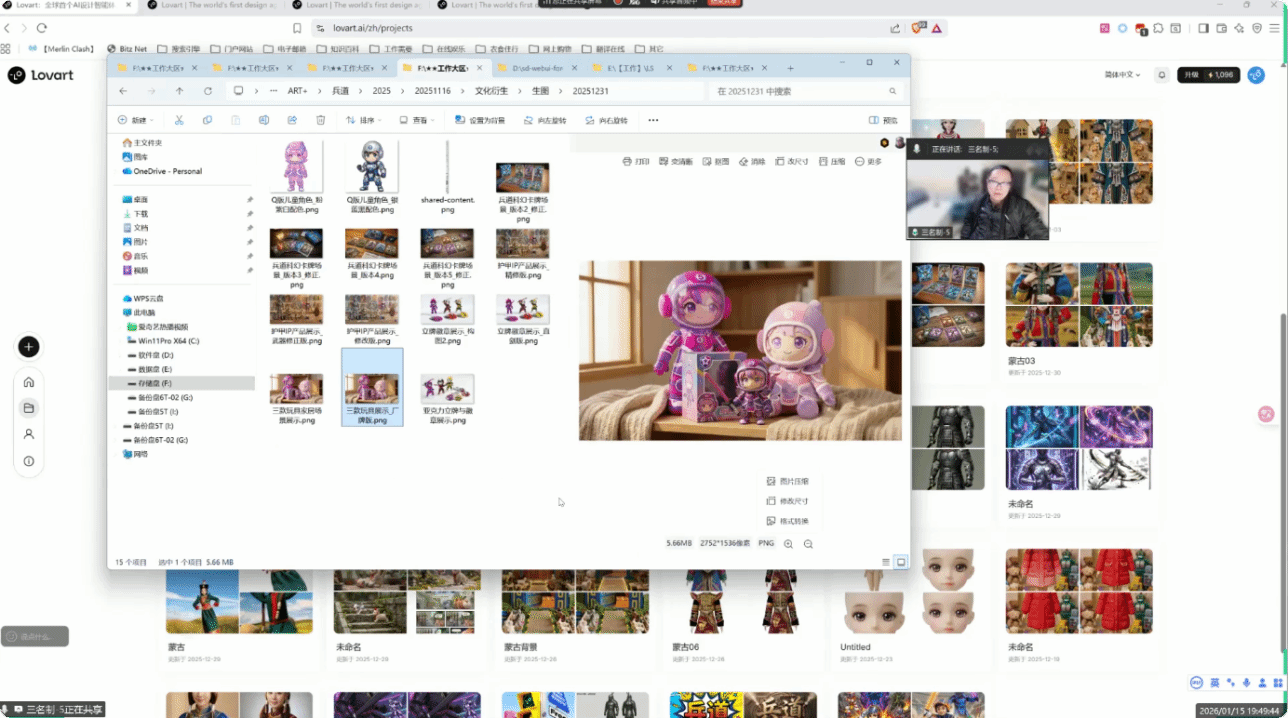Image resolution: width=1288 pixels, height=718 pixels.
Task: Click the zoom in magnifier in preview
Action: tap(788, 543)
